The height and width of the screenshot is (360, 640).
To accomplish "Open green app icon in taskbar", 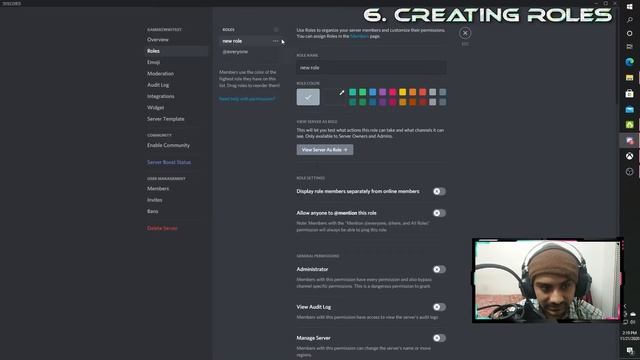I will coord(629,124).
